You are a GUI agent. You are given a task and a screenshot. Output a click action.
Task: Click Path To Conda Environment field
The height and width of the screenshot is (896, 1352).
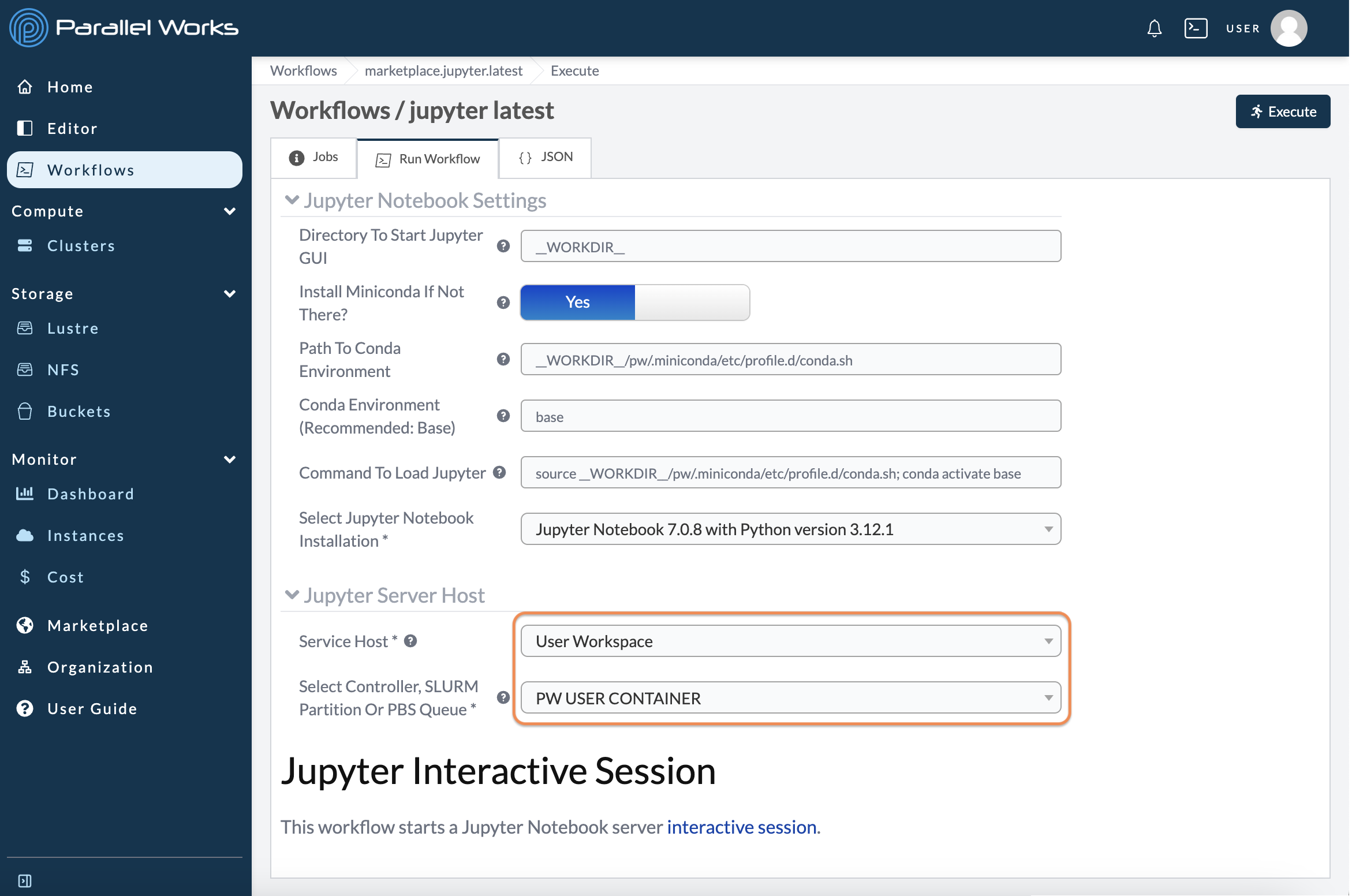790,360
